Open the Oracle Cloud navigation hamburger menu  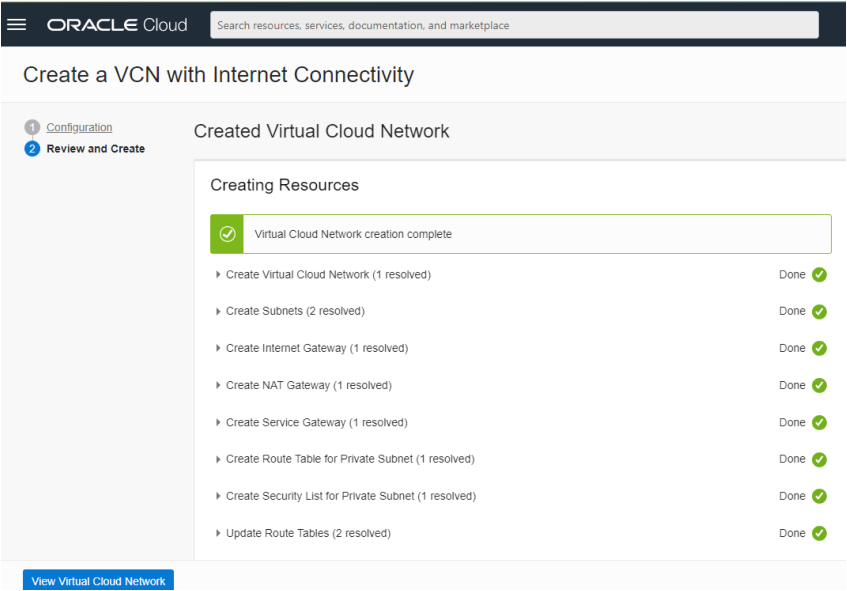click(17, 25)
